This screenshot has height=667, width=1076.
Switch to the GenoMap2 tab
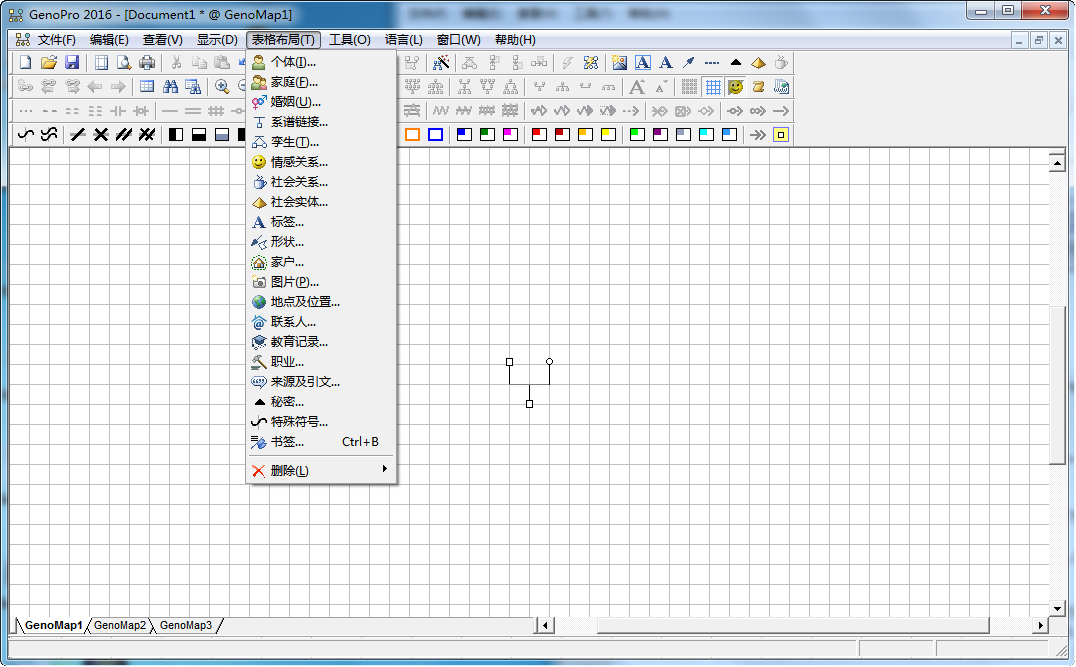pyautogui.click(x=120, y=625)
